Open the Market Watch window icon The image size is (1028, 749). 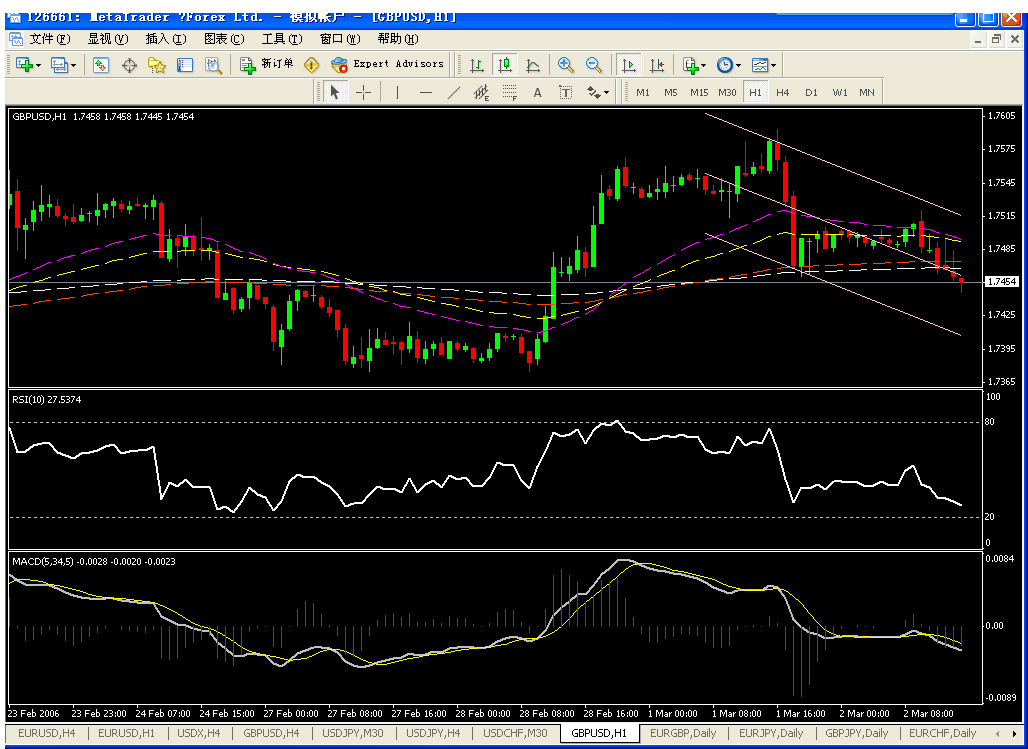coord(101,64)
